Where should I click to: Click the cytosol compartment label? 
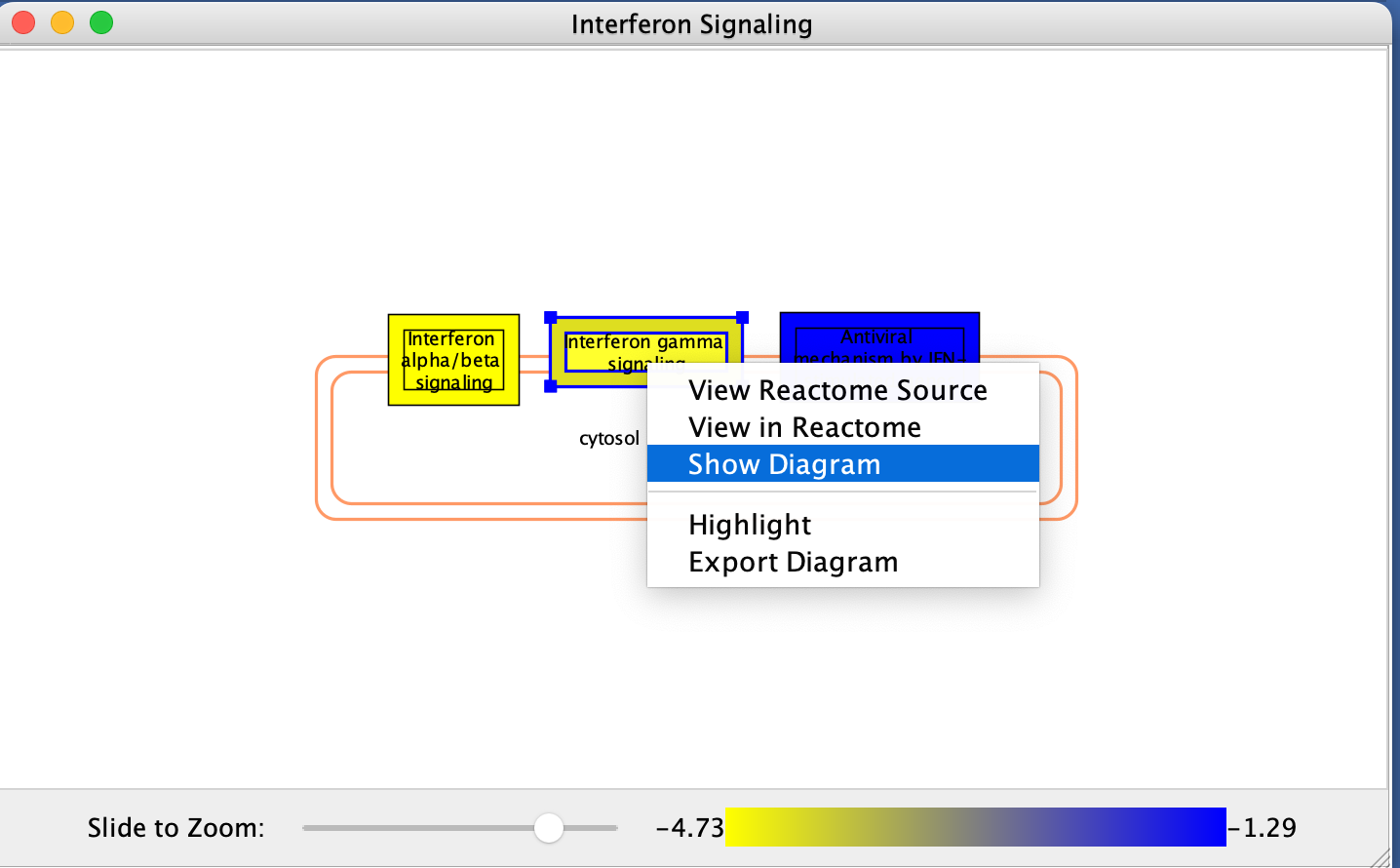click(x=609, y=439)
